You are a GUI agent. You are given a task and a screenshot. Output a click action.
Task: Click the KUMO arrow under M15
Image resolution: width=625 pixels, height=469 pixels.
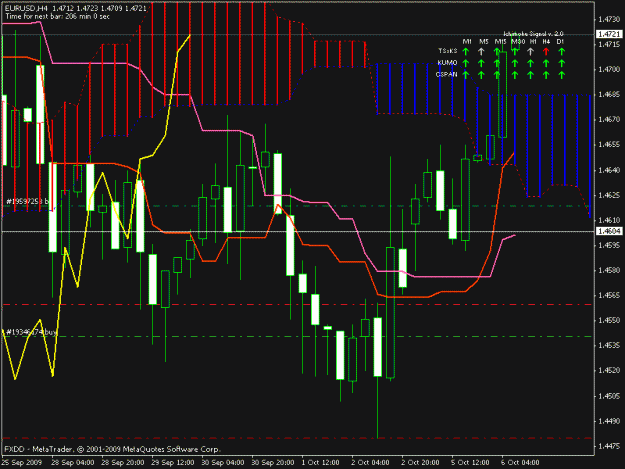pyautogui.click(x=497, y=63)
